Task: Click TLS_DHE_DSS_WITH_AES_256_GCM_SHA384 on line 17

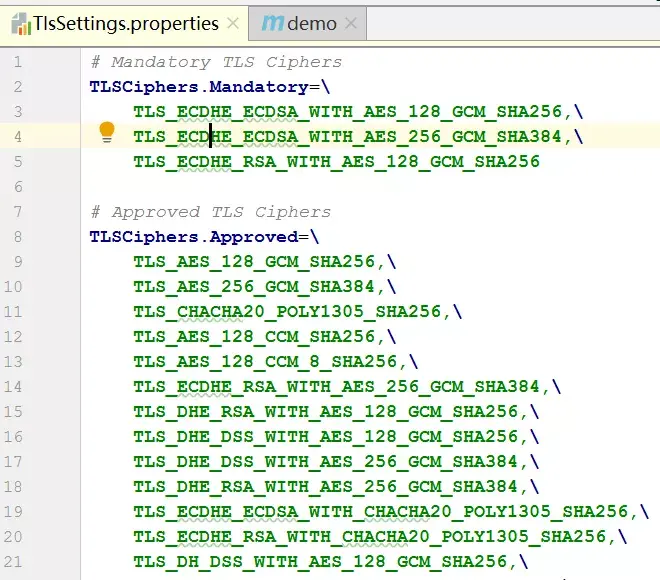Action: pos(325,462)
